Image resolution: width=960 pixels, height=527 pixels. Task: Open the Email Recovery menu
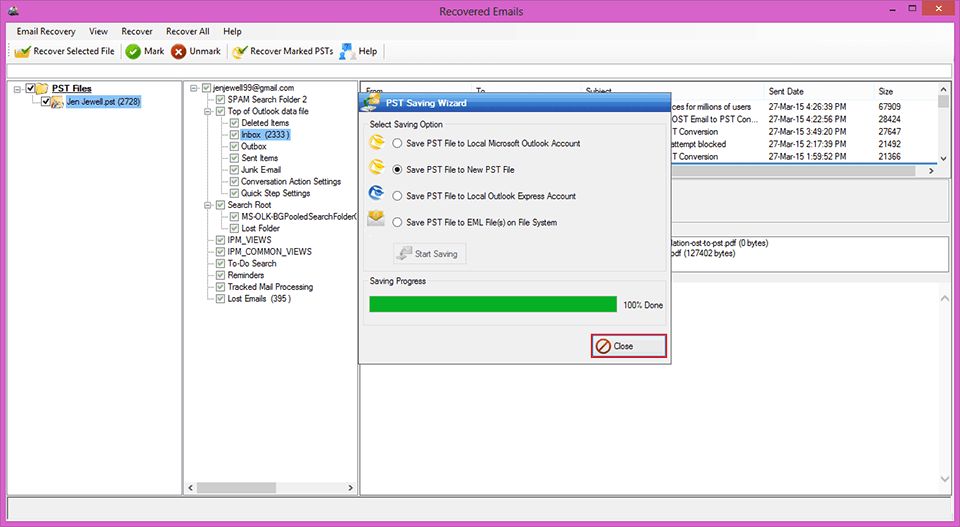(46, 31)
